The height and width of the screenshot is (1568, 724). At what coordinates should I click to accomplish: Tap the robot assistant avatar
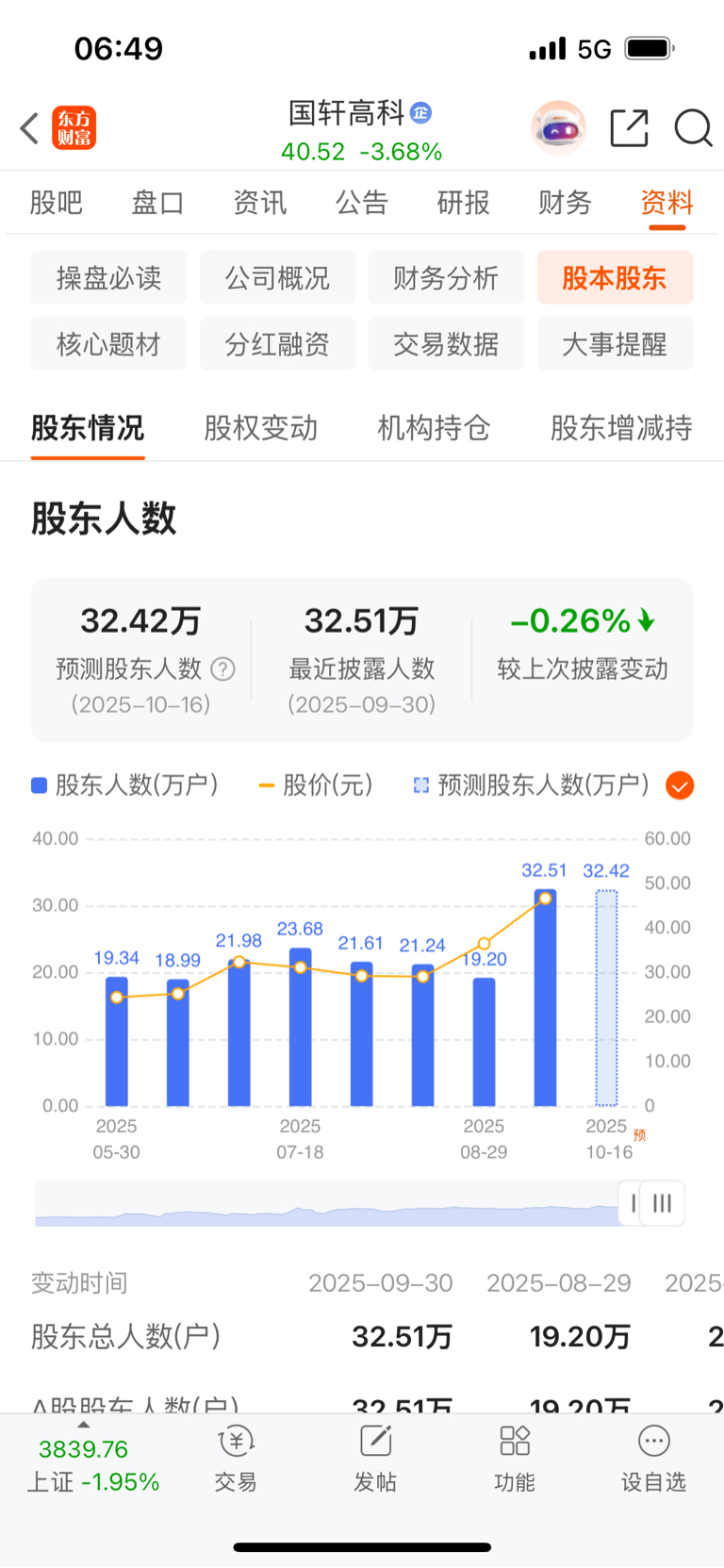pyautogui.click(x=559, y=127)
